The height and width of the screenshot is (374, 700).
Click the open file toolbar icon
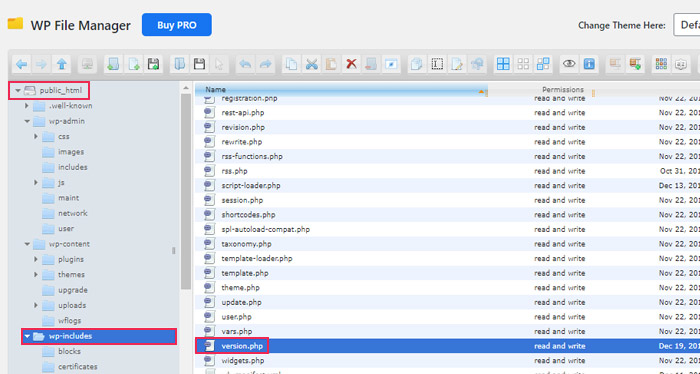[179, 64]
